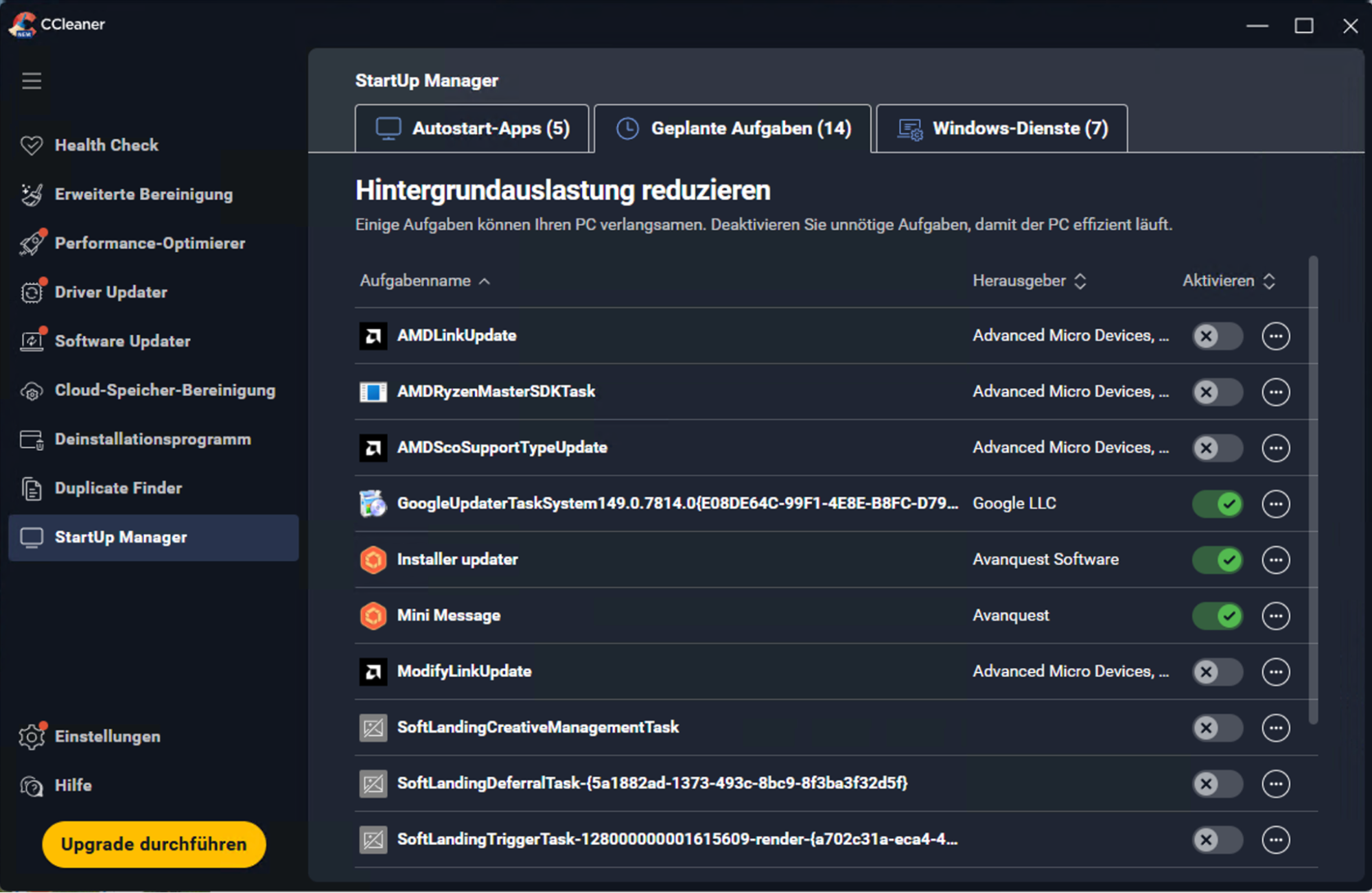
Task: Click the Hilfe icon
Action: pos(32,785)
